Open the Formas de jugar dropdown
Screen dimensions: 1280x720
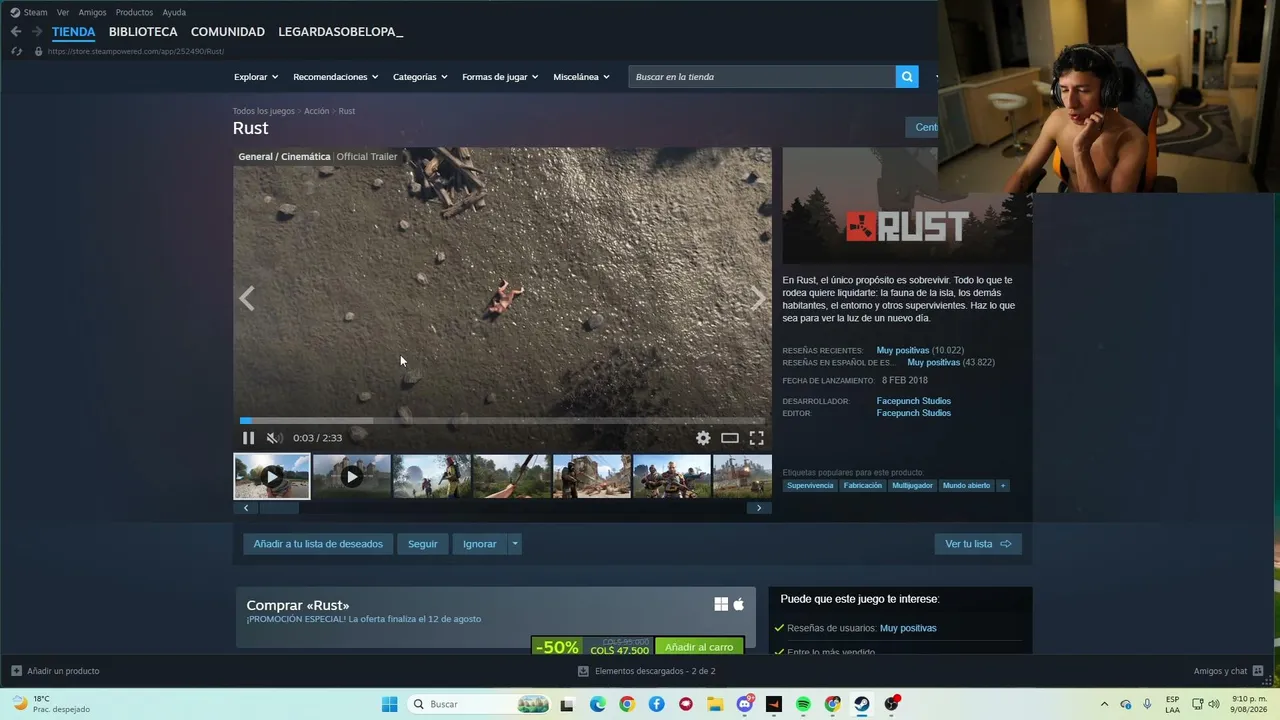point(500,77)
